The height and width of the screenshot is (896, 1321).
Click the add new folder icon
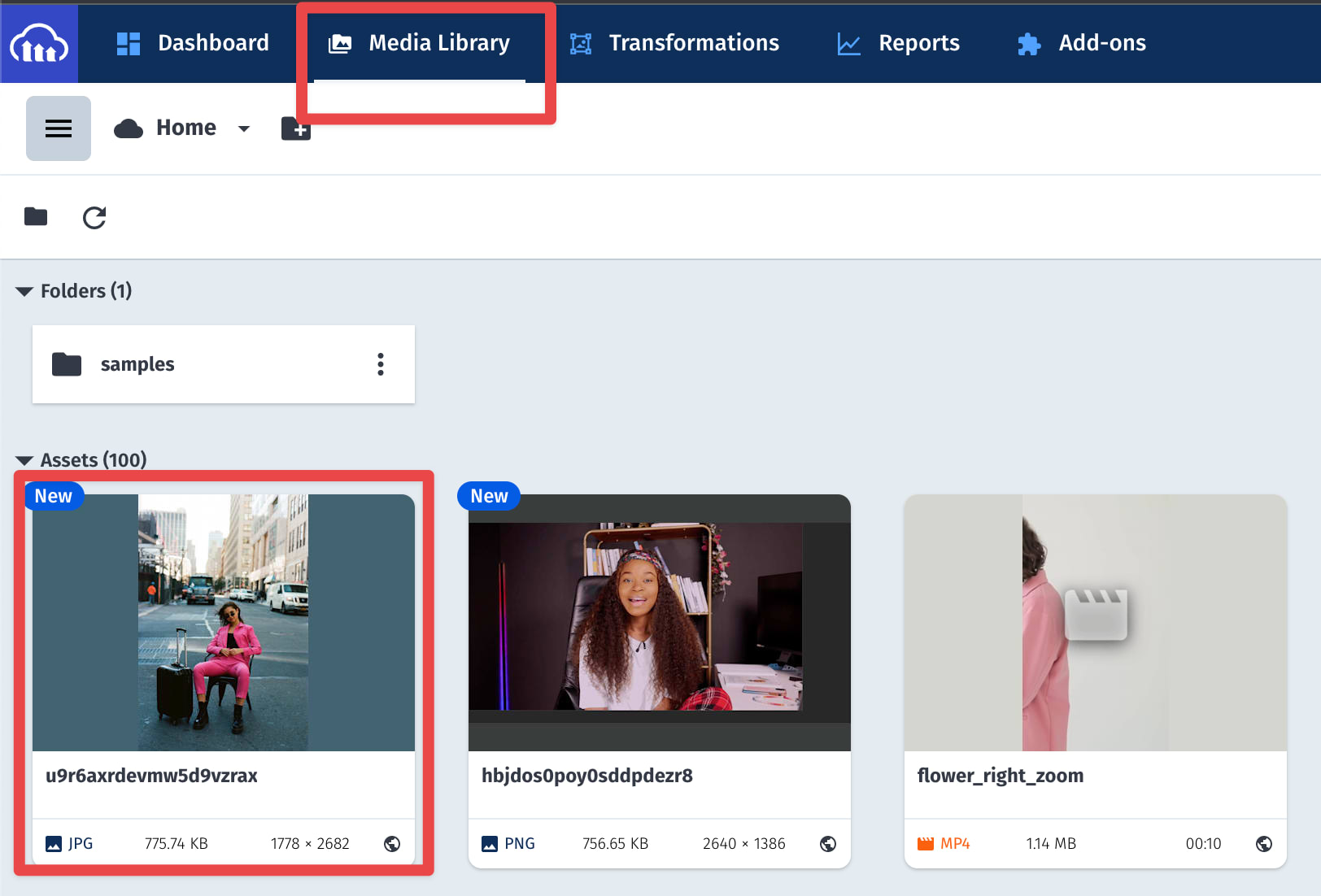(296, 128)
